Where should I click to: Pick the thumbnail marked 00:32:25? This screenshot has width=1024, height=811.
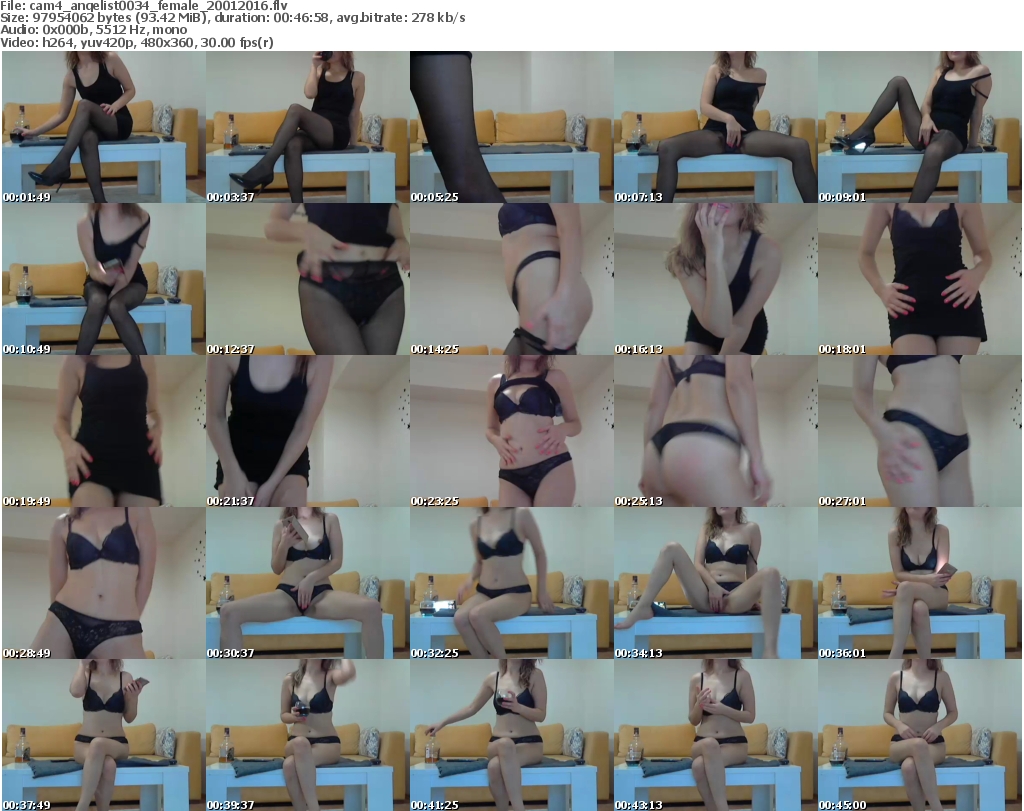click(511, 583)
